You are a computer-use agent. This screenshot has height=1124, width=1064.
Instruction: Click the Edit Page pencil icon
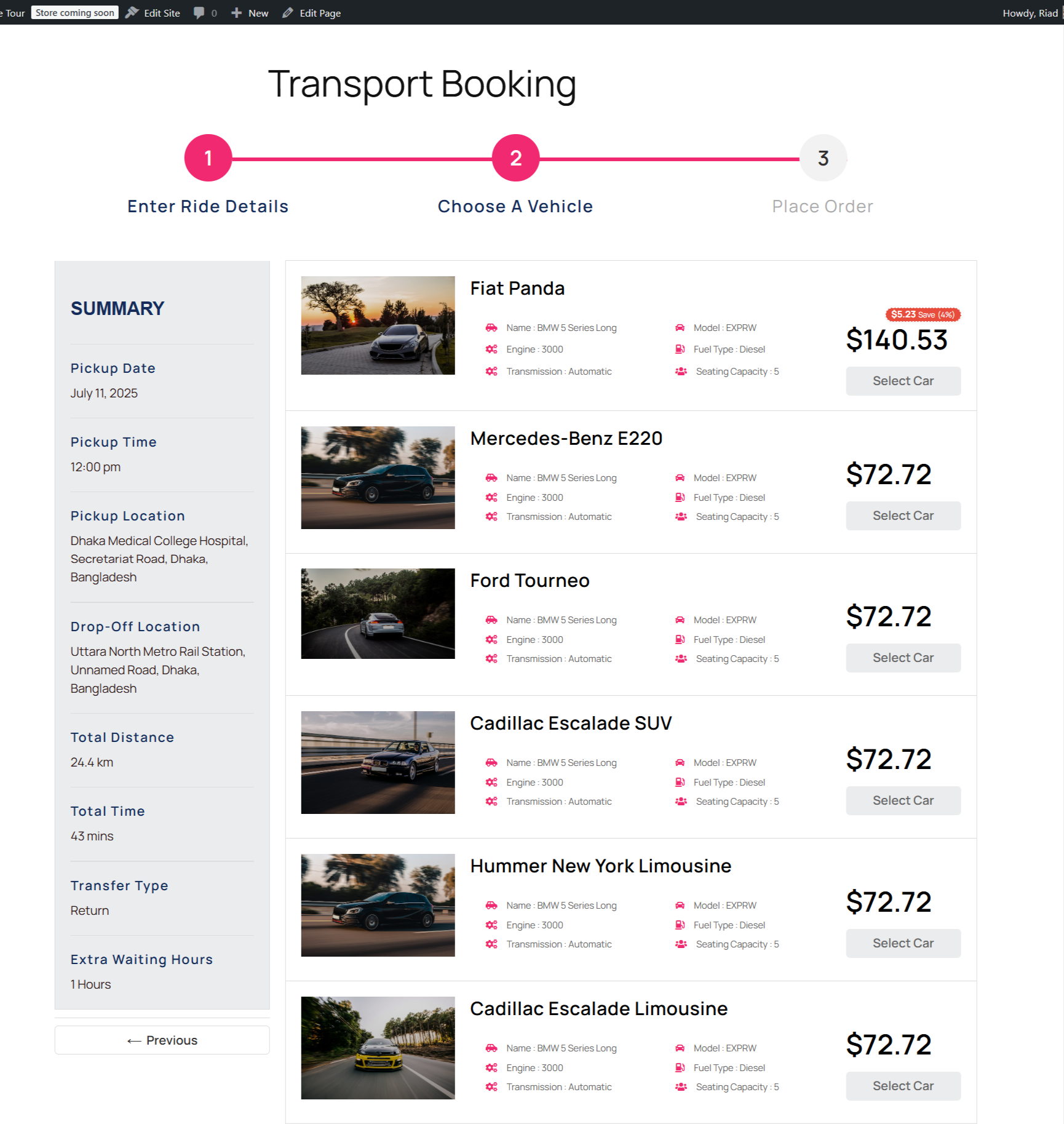pyautogui.click(x=287, y=13)
